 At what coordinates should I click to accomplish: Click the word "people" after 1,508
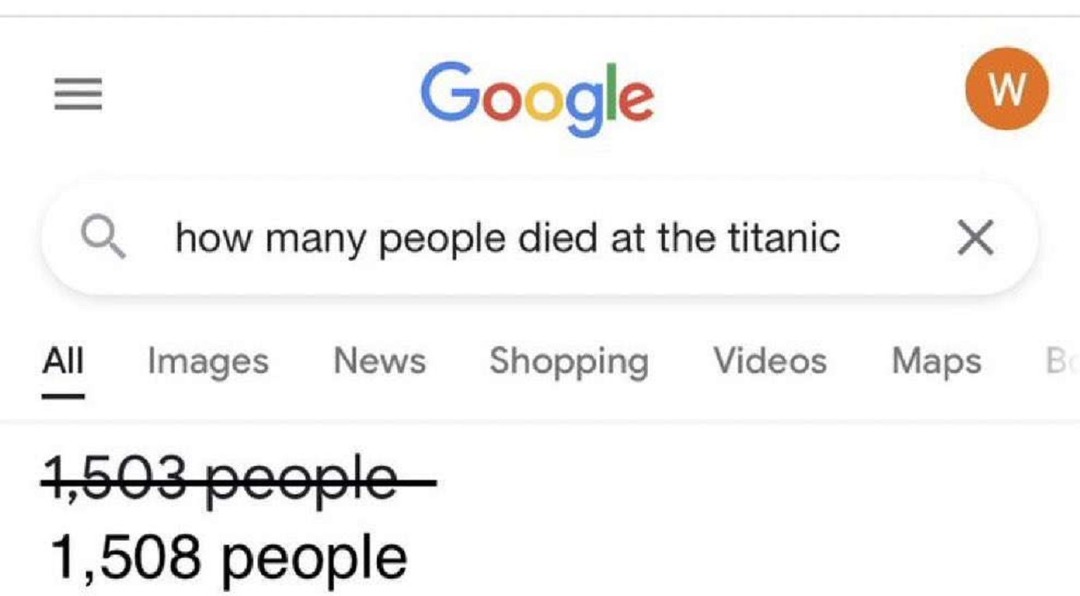(x=314, y=559)
